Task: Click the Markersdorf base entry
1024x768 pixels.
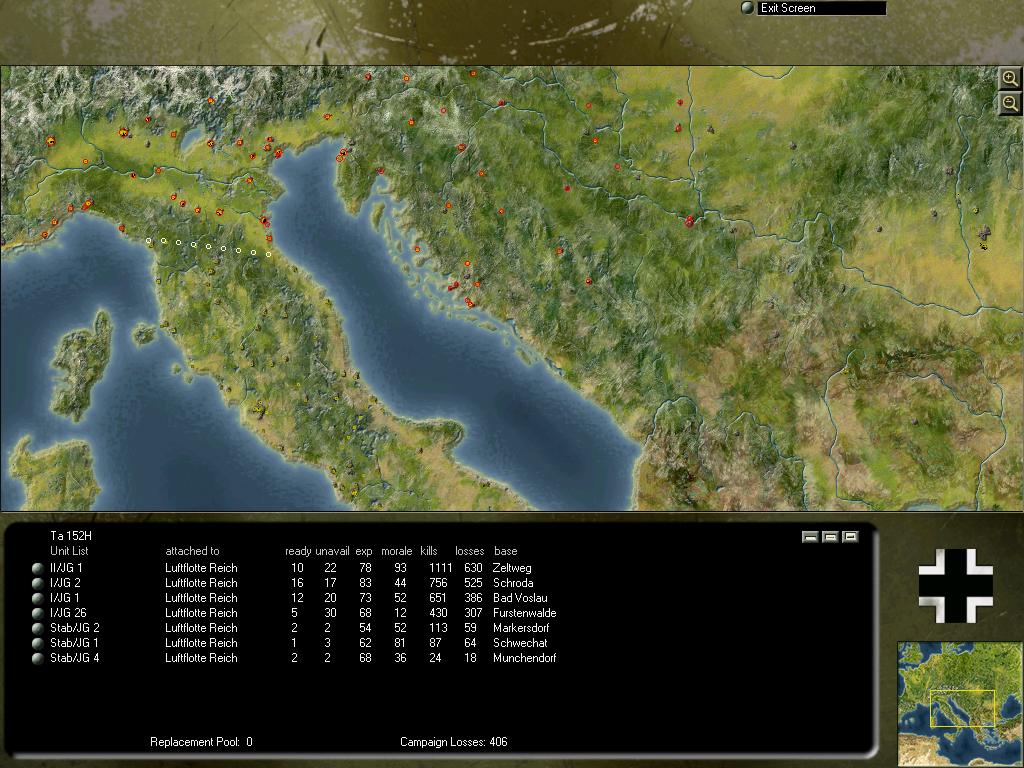Action: click(520, 628)
